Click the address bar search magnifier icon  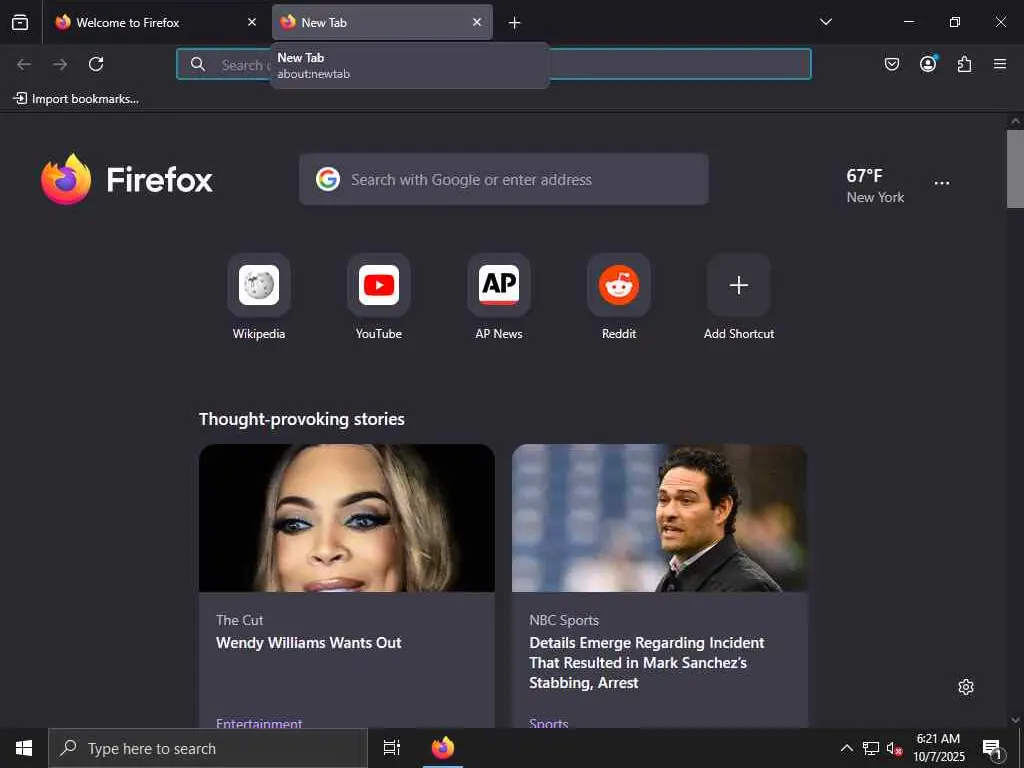(198, 64)
